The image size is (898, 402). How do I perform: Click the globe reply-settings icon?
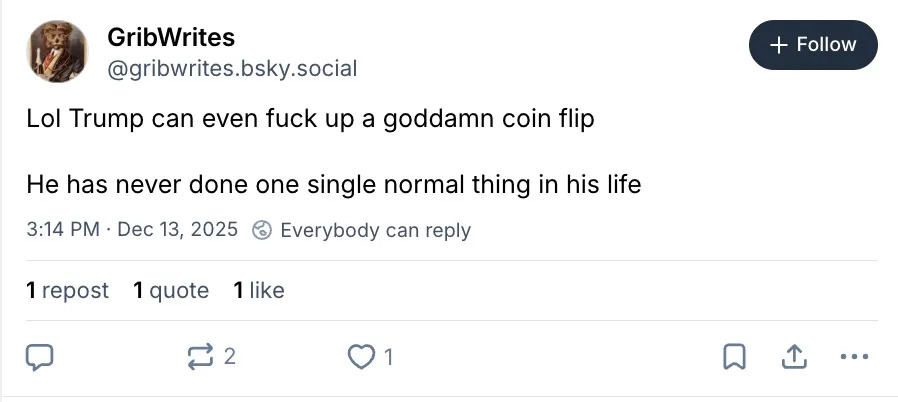click(x=262, y=230)
